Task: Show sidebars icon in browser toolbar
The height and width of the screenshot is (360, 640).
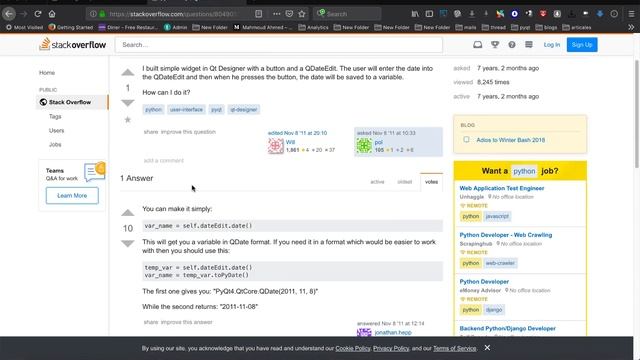Action: point(429,14)
